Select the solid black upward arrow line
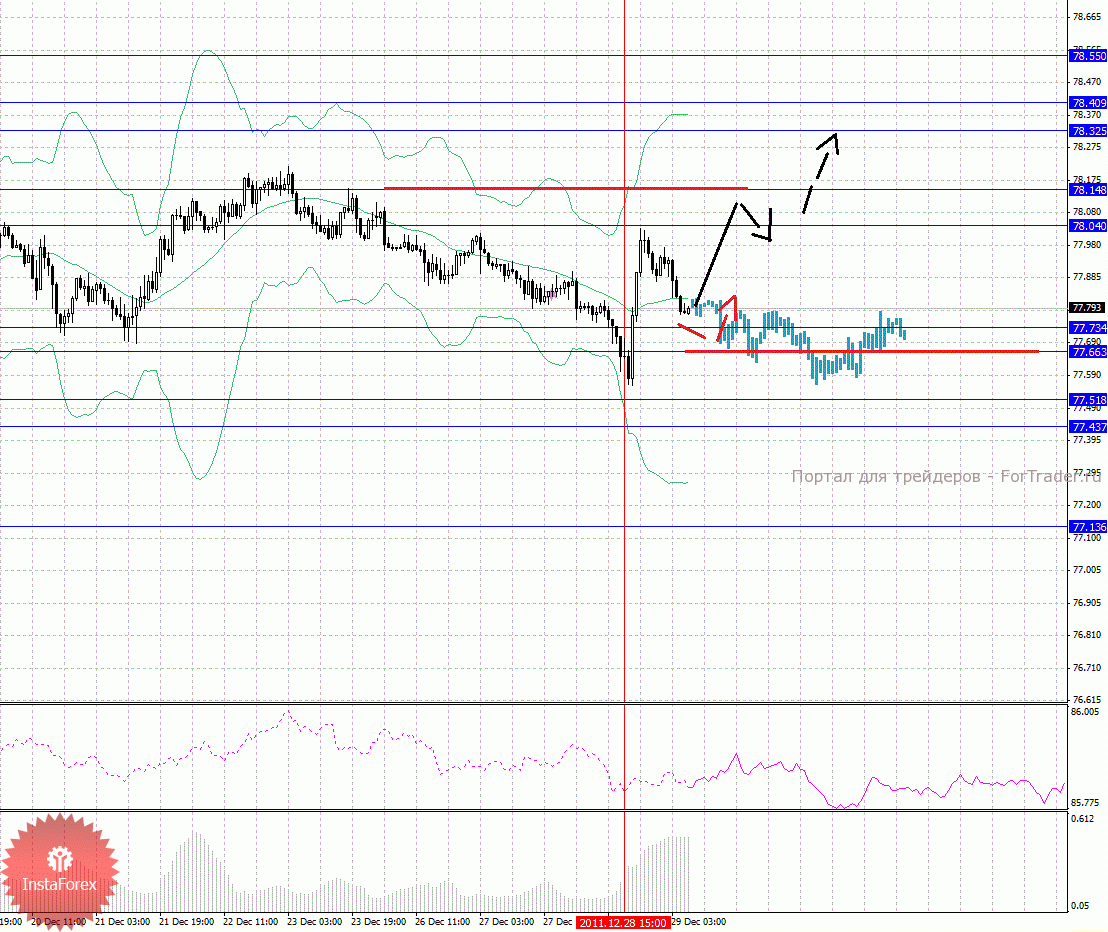Viewport: 1108px width, 932px height. coord(716,250)
